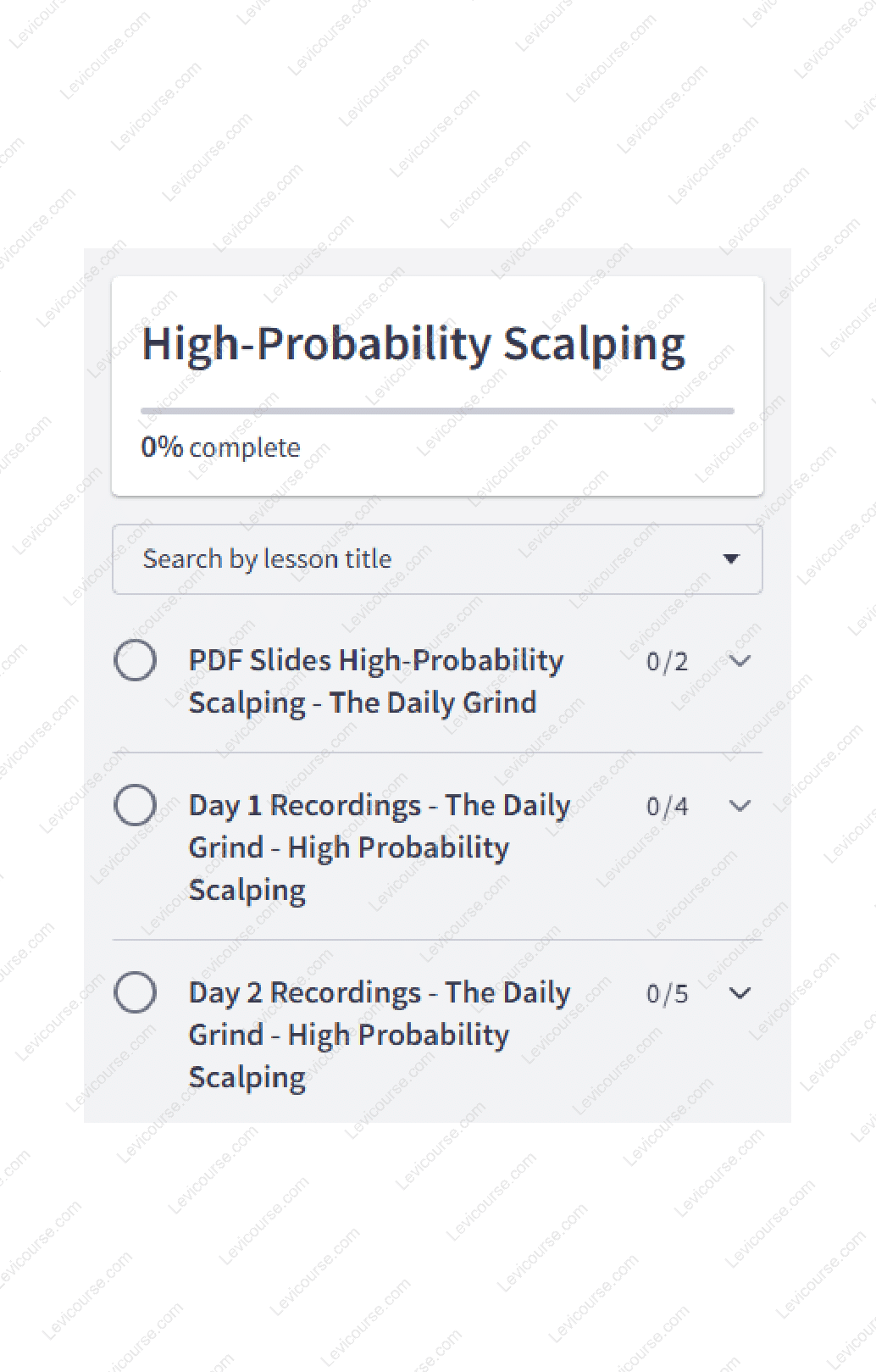The width and height of the screenshot is (876, 1372).
Task: Select the completion circle for Day 2 Recordings
Action: 136,993
